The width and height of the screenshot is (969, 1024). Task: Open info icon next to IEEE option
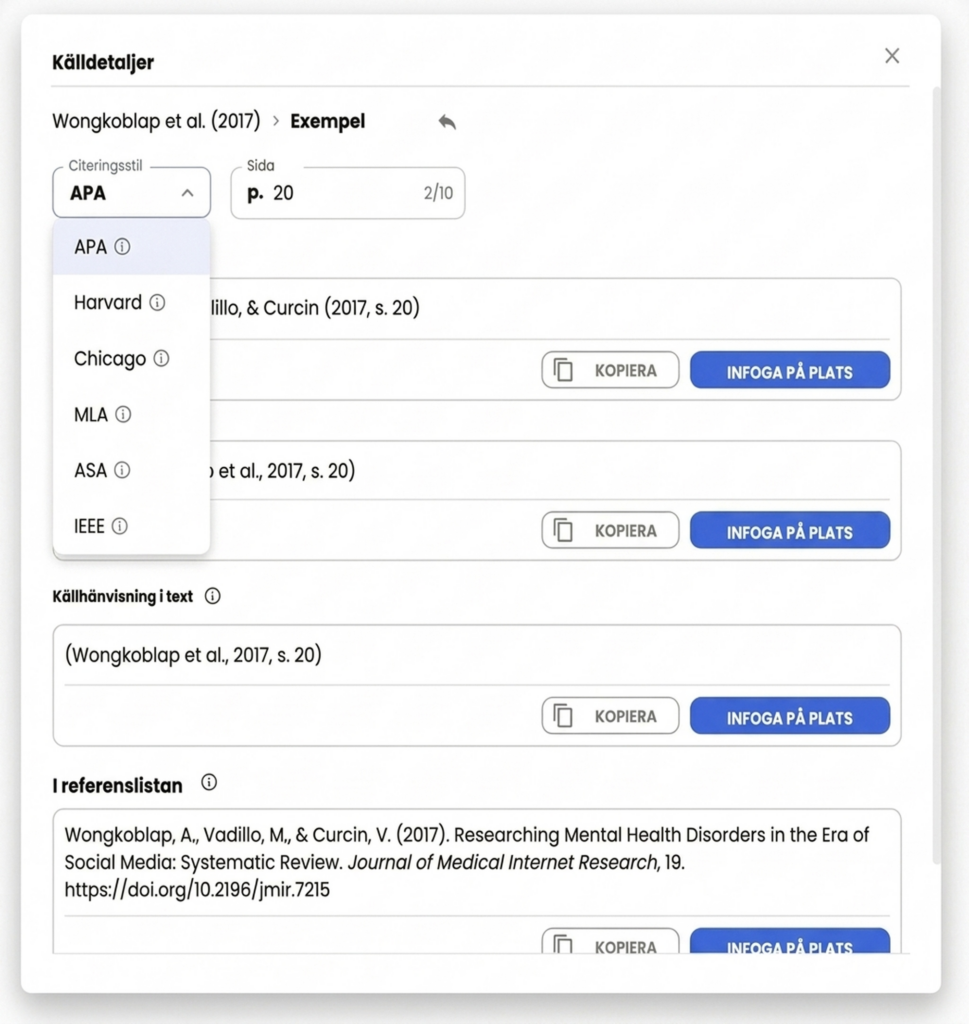coord(119,526)
